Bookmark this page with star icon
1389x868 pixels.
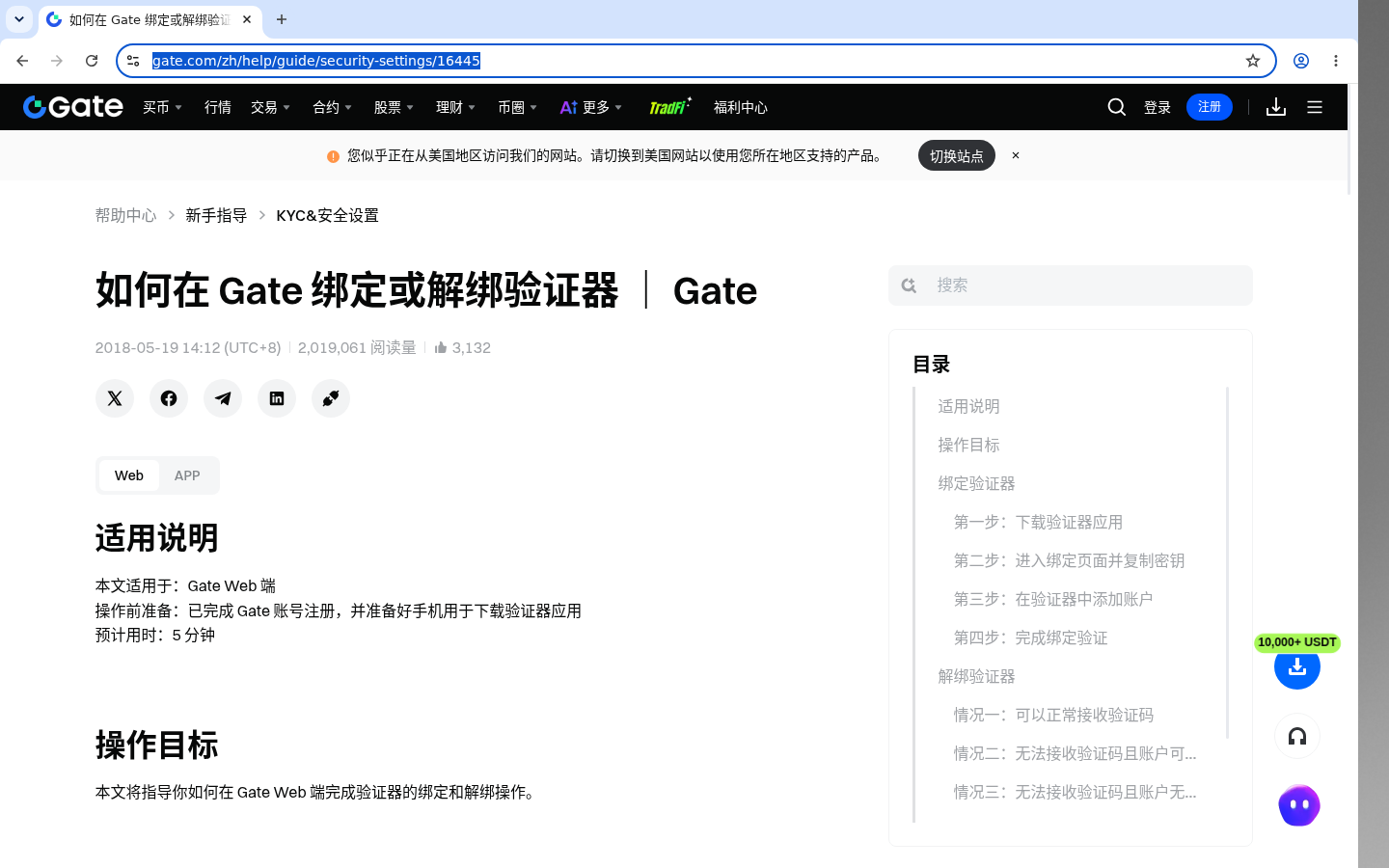click(x=1253, y=61)
